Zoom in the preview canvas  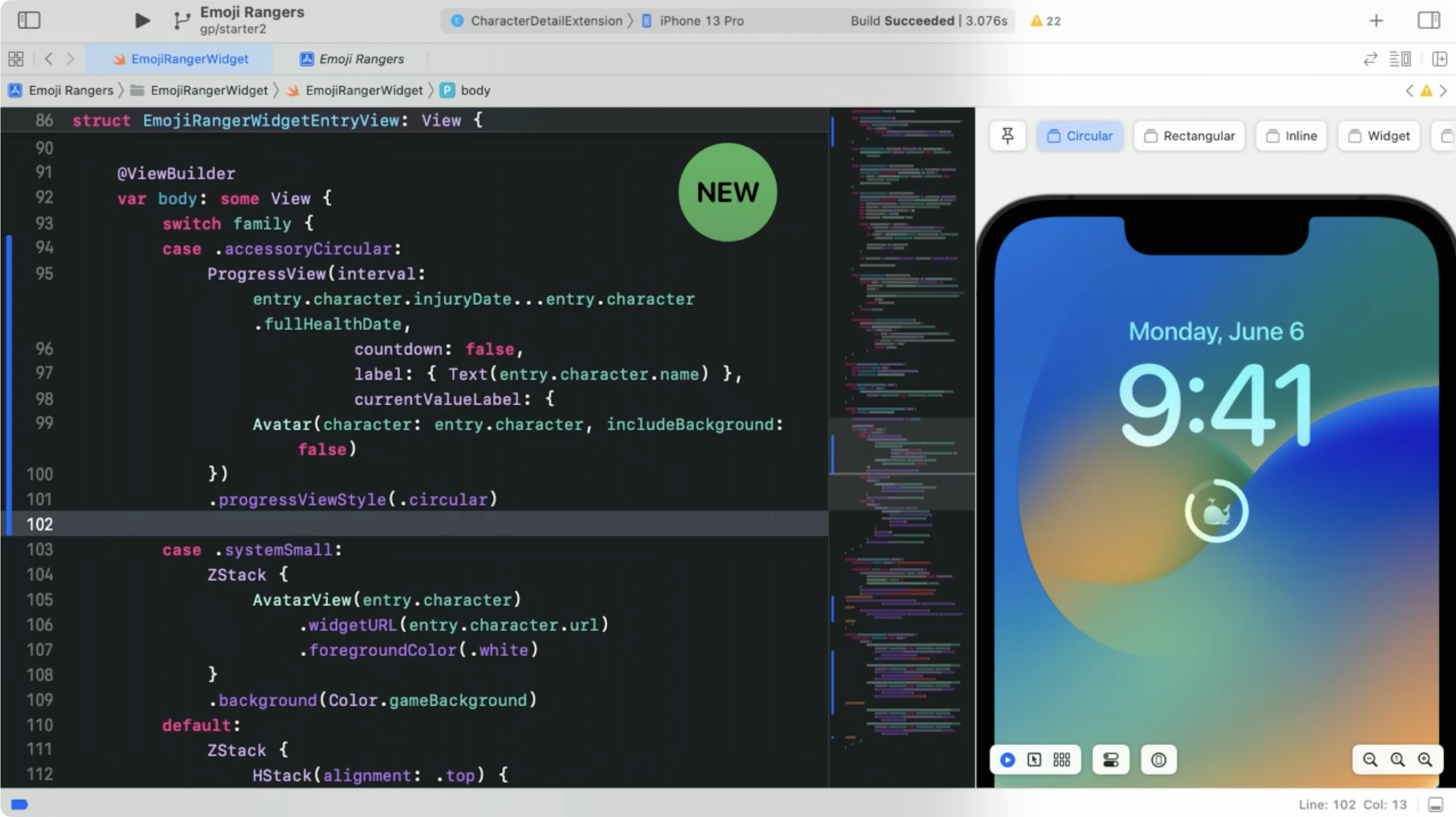(x=1425, y=760)
